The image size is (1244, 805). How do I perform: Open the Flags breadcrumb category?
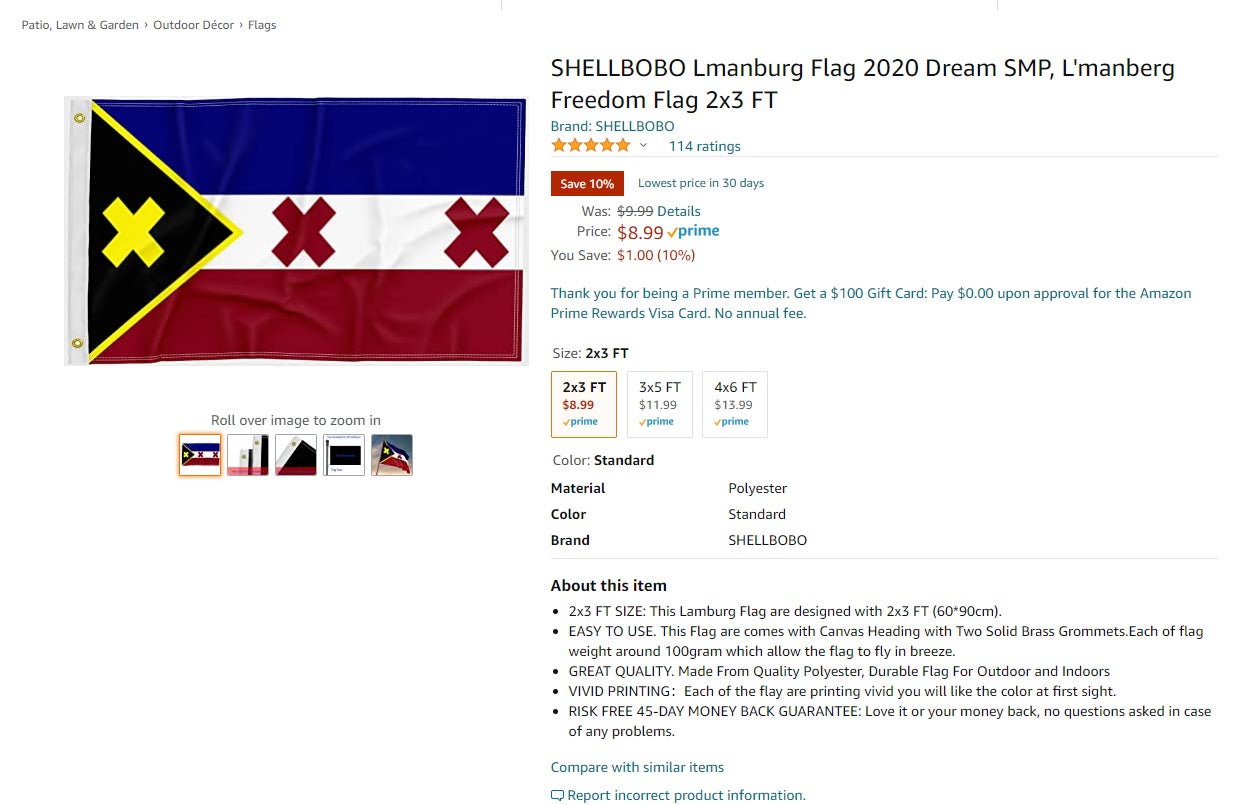(262, 24)
